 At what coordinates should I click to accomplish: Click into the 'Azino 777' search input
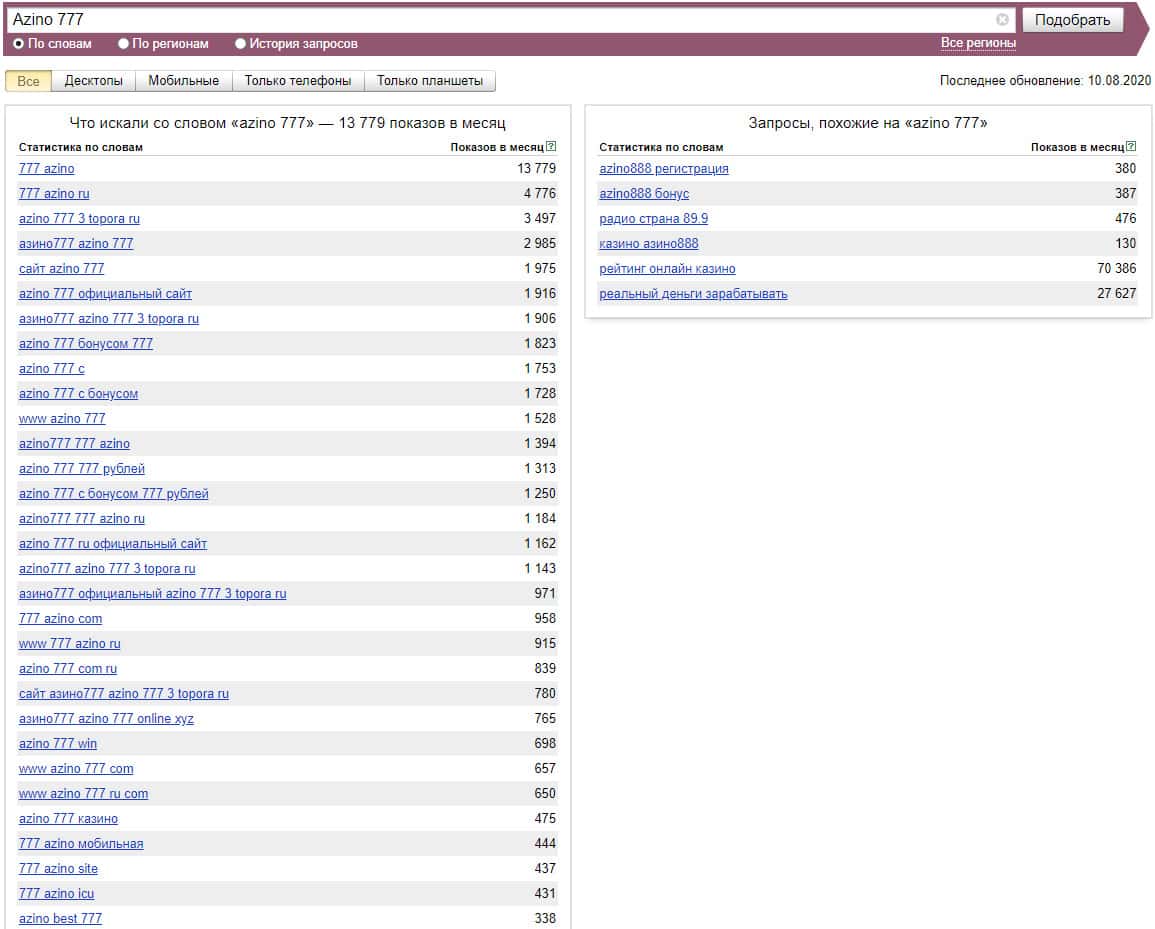tap(500, 20)
